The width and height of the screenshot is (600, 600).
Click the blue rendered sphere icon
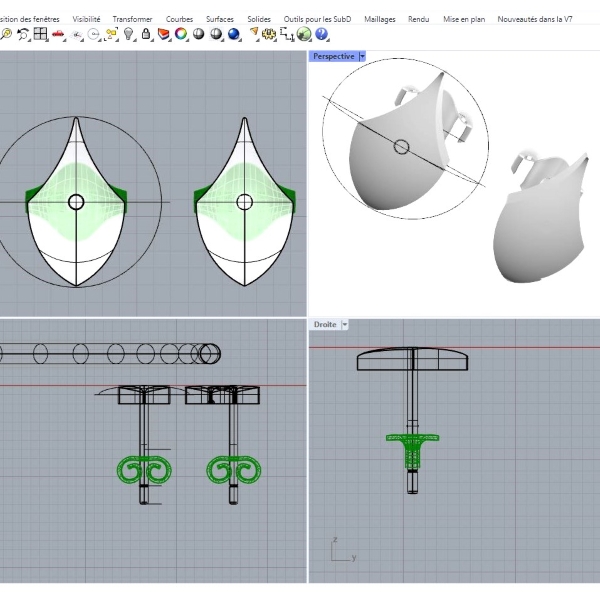[233, 34]
